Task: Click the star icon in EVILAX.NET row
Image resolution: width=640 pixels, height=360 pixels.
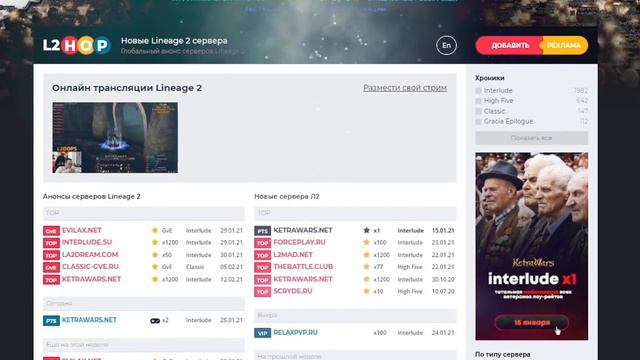Action: tap(155, 230)
